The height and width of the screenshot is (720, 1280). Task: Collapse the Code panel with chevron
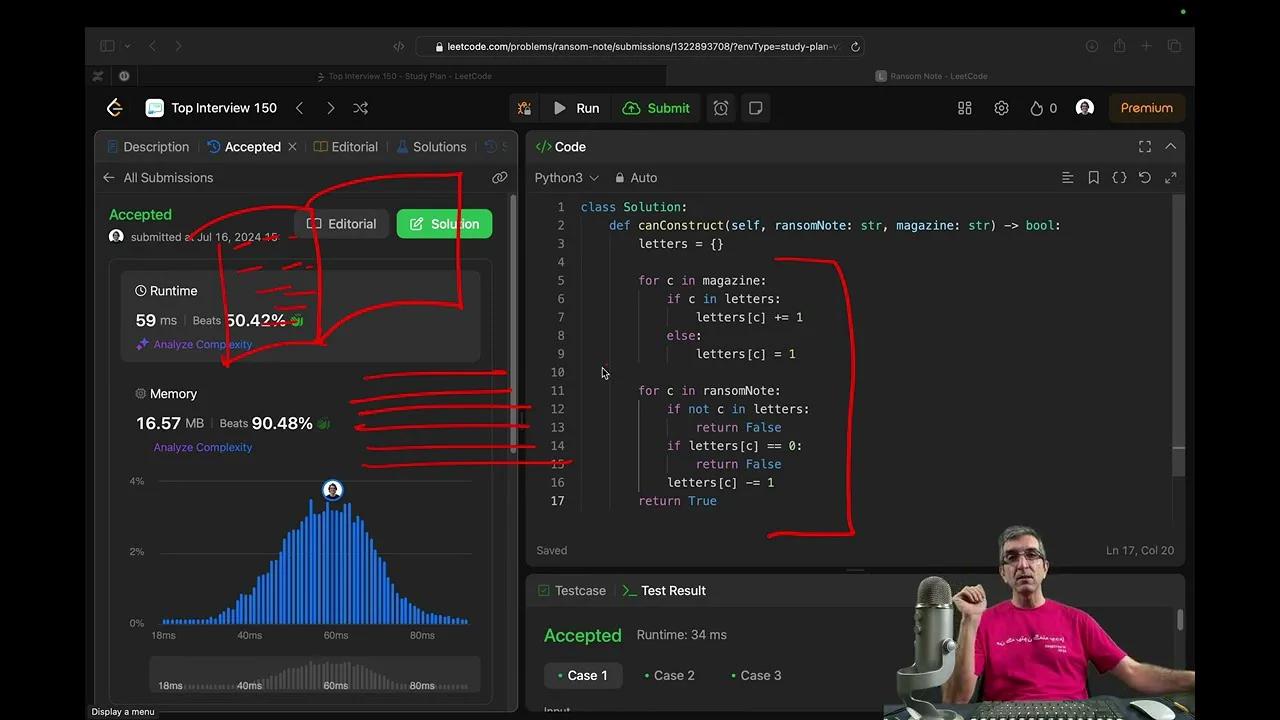[x=1171, y=147]
